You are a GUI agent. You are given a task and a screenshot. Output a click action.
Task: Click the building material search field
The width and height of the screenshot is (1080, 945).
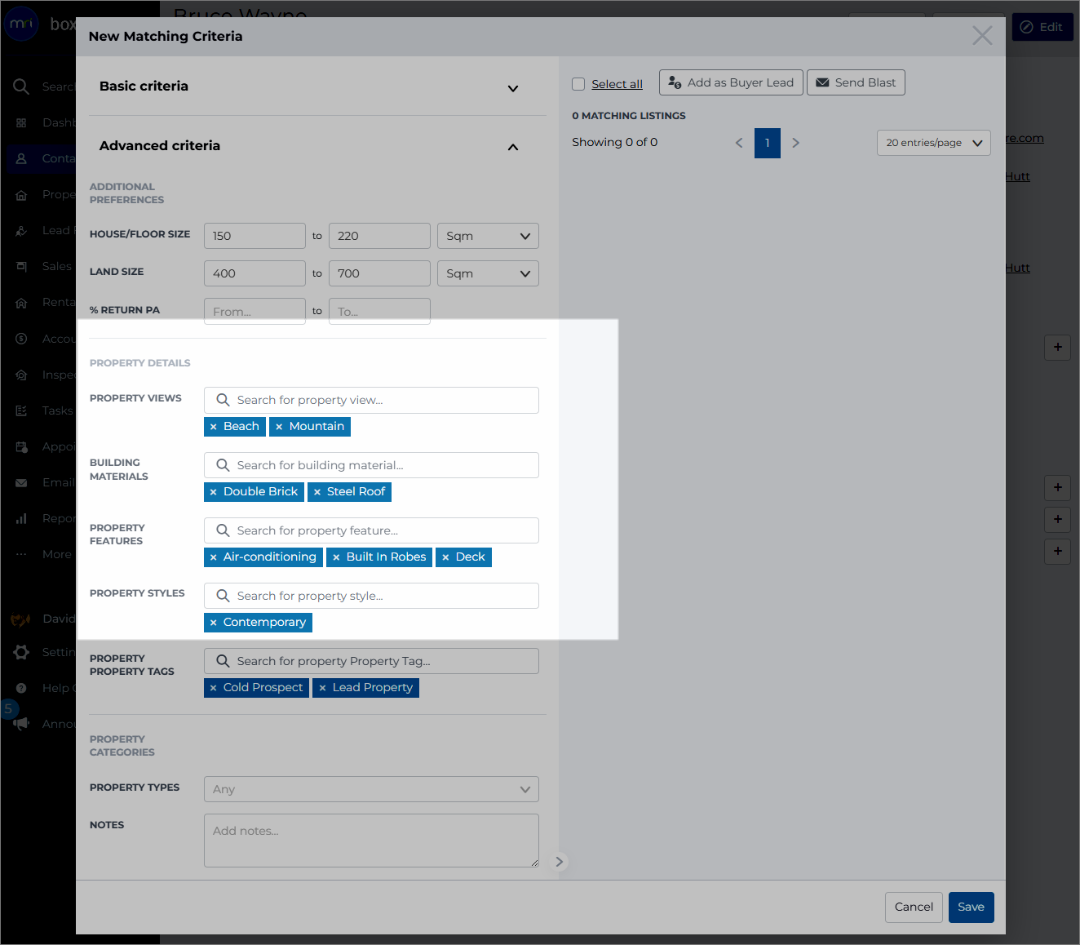(371, 466)
